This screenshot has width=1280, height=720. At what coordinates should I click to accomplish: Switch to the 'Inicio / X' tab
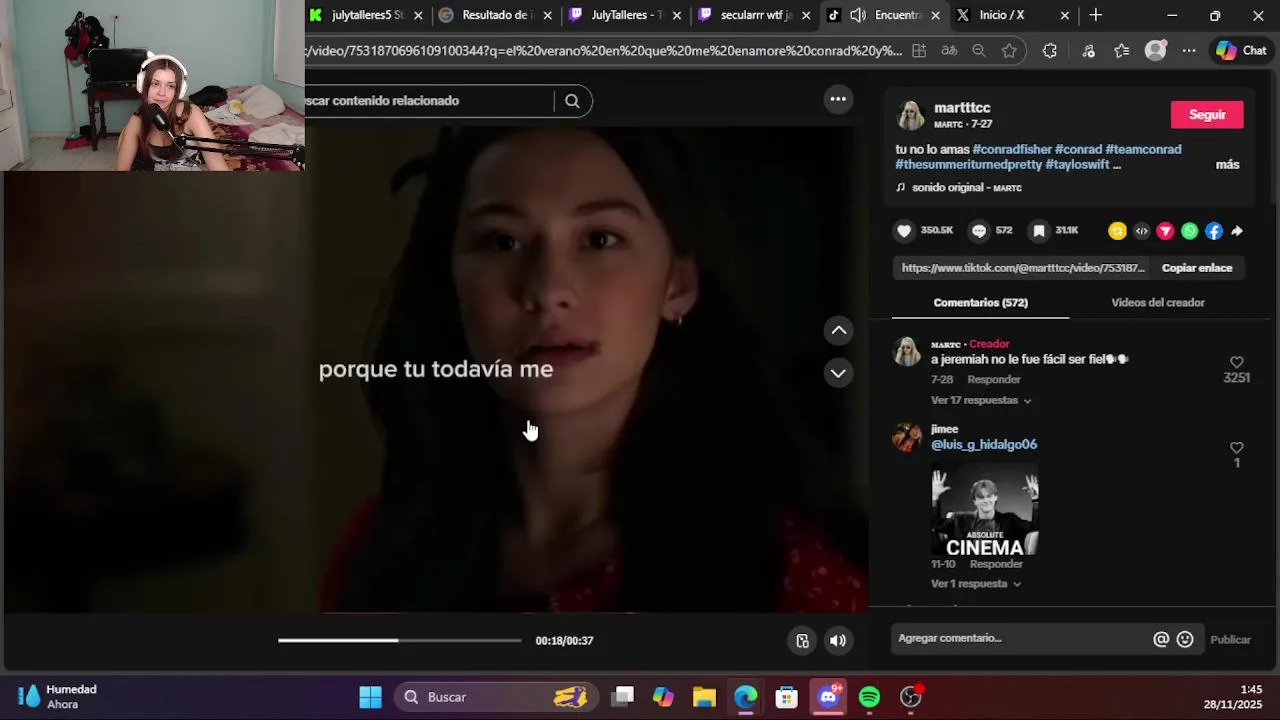(x=1012, y=15)
